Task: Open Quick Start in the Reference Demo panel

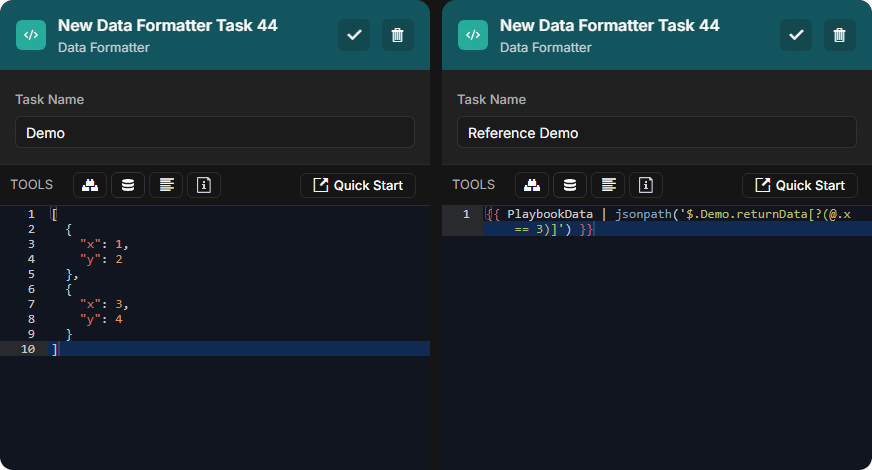Action: click(x=800, y=185)
